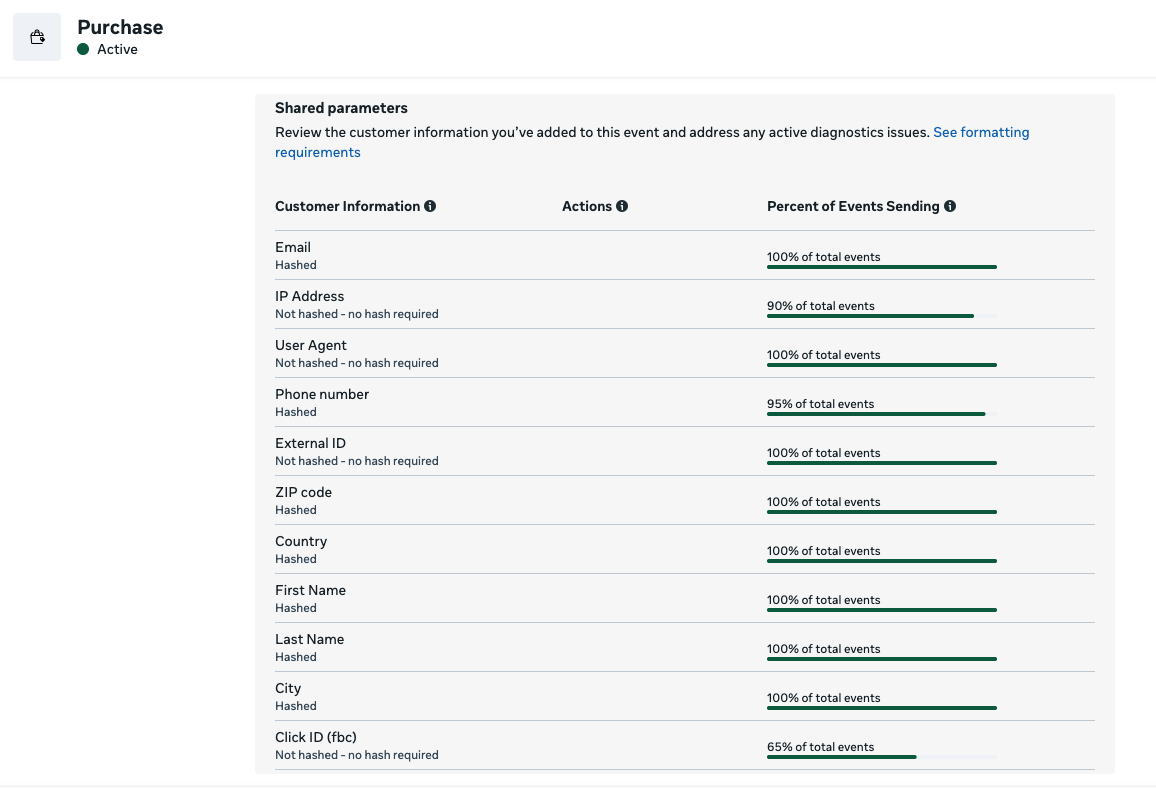Click the Purchase event shopping bag icon
Viewport: 1156px width, 789px height.
click(37, 38)
